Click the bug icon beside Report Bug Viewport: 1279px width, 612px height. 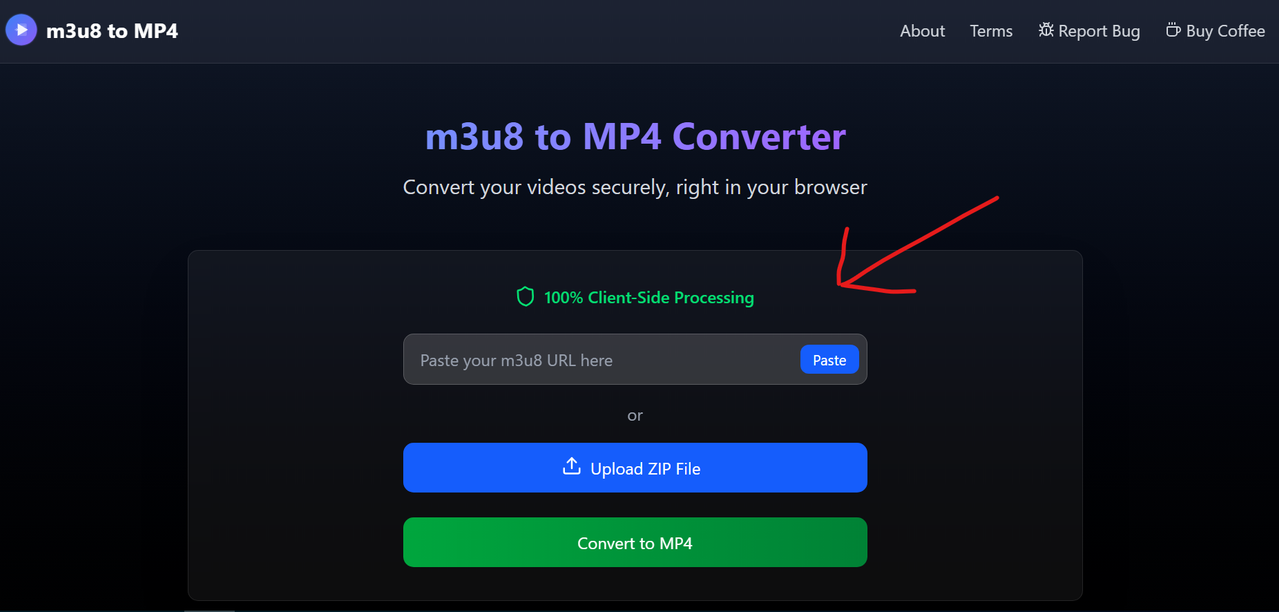click(1046, 30)
